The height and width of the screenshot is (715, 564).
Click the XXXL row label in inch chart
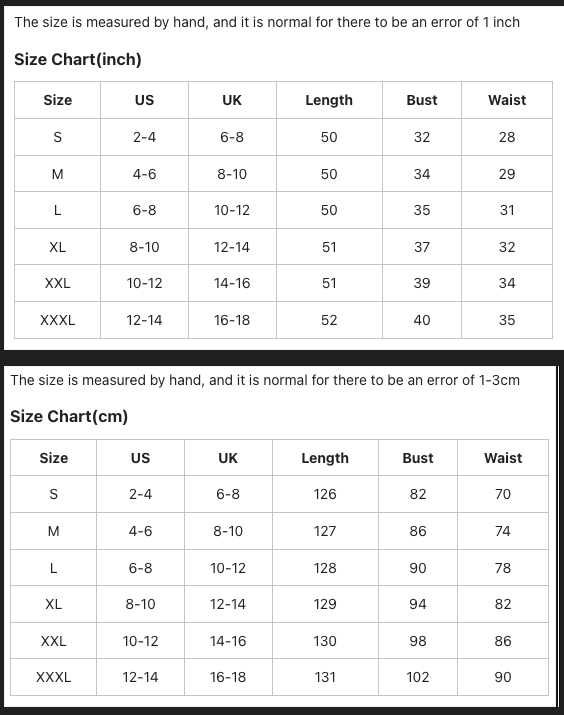57,320
